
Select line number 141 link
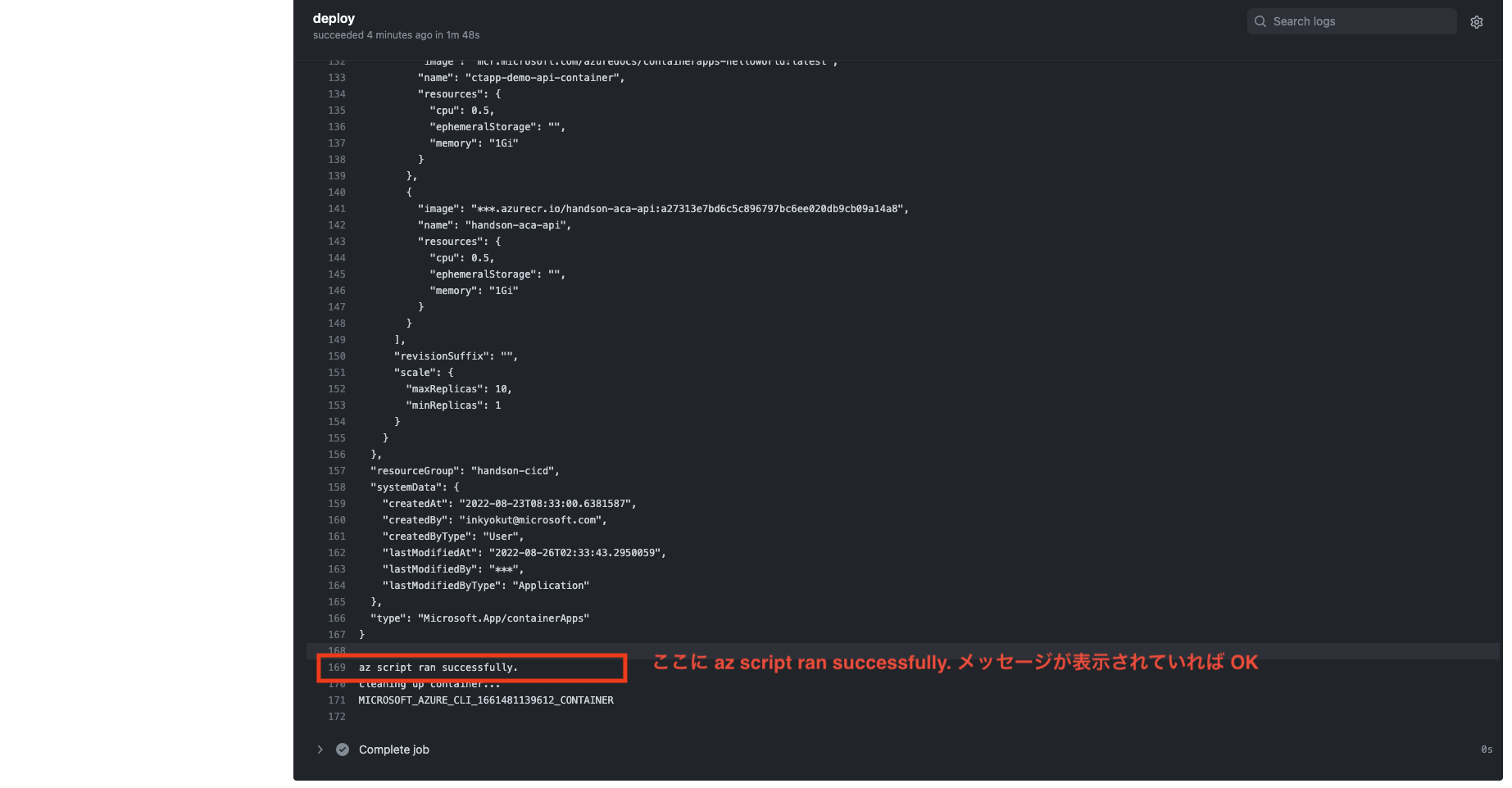tap(337, 209)
